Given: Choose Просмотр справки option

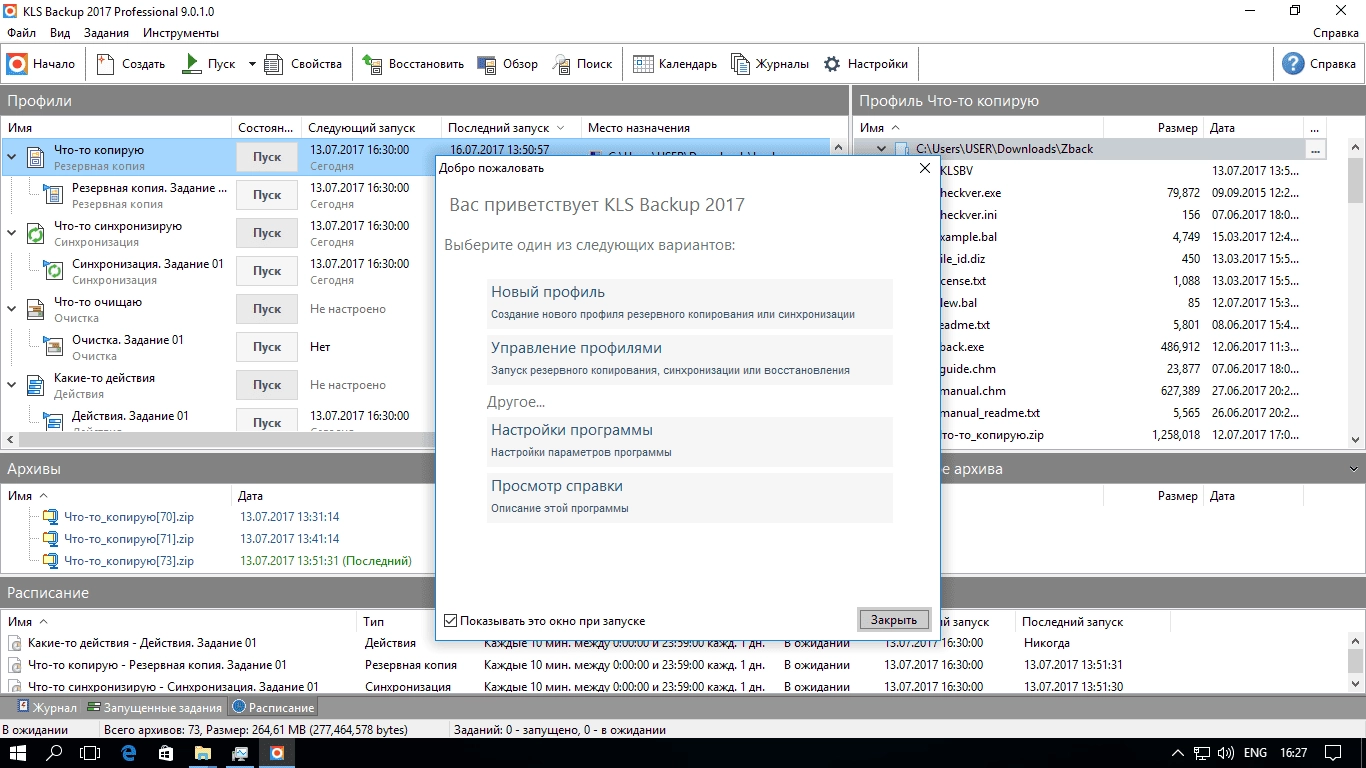Looking at the screenshot, I should tap(689, 497).
